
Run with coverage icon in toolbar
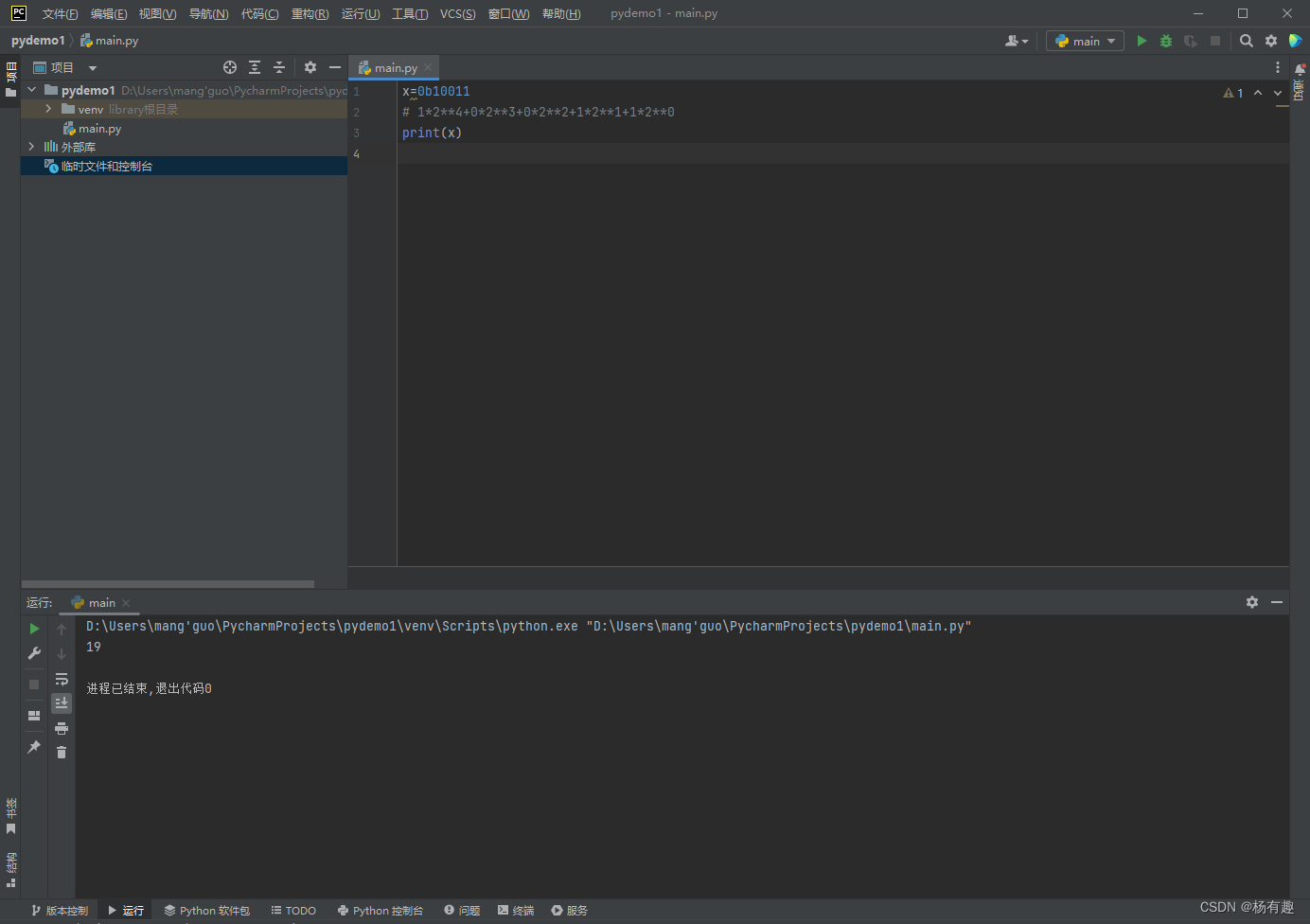click(x=1191, y=41)
